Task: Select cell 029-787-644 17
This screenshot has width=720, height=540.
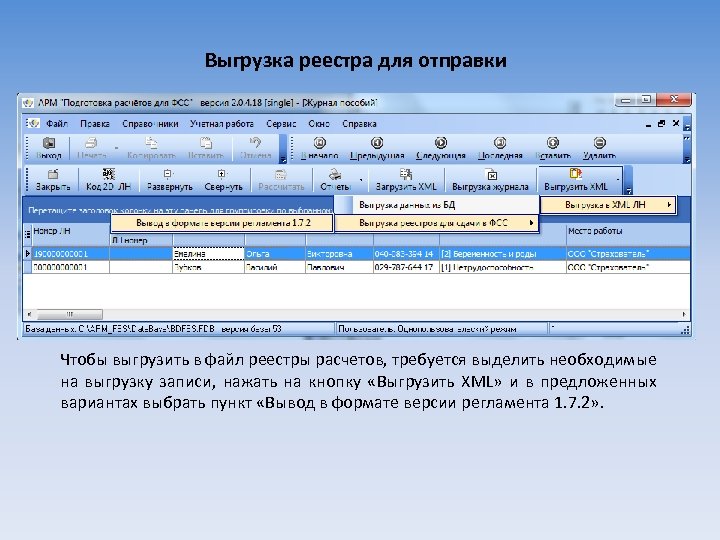Action: coord(406,267)
